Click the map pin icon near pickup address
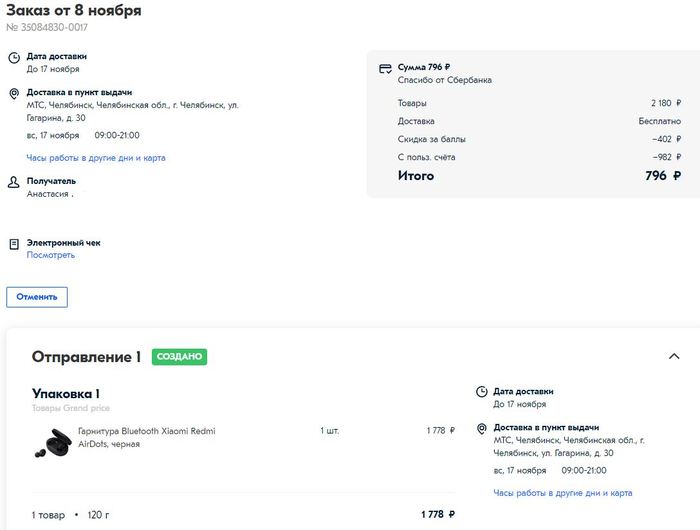Screen dimensions: 700x530 pos(14,94)
